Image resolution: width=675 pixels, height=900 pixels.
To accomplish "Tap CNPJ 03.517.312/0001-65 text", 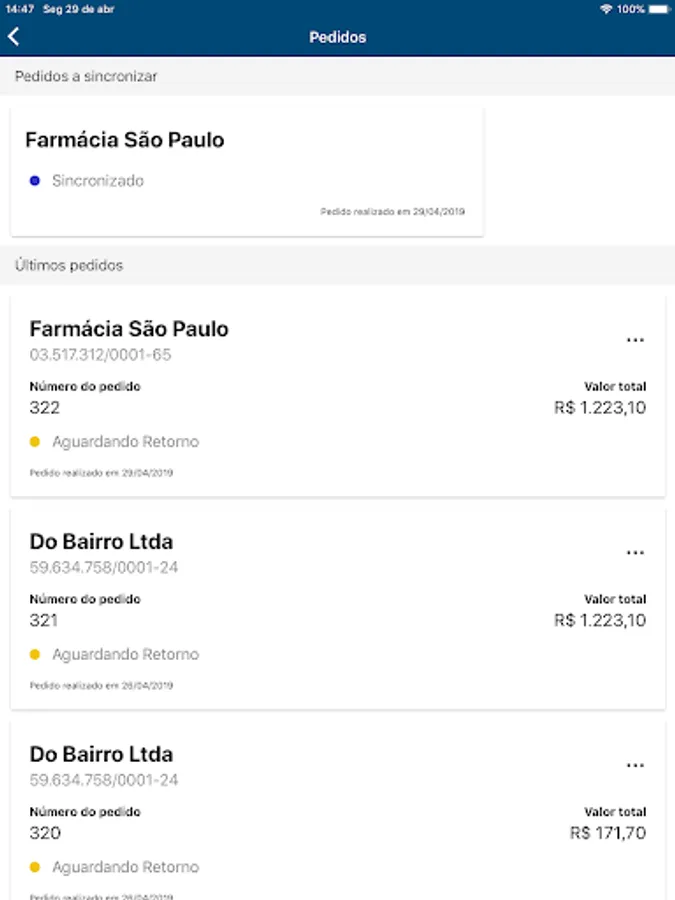I will coord(100,355).
